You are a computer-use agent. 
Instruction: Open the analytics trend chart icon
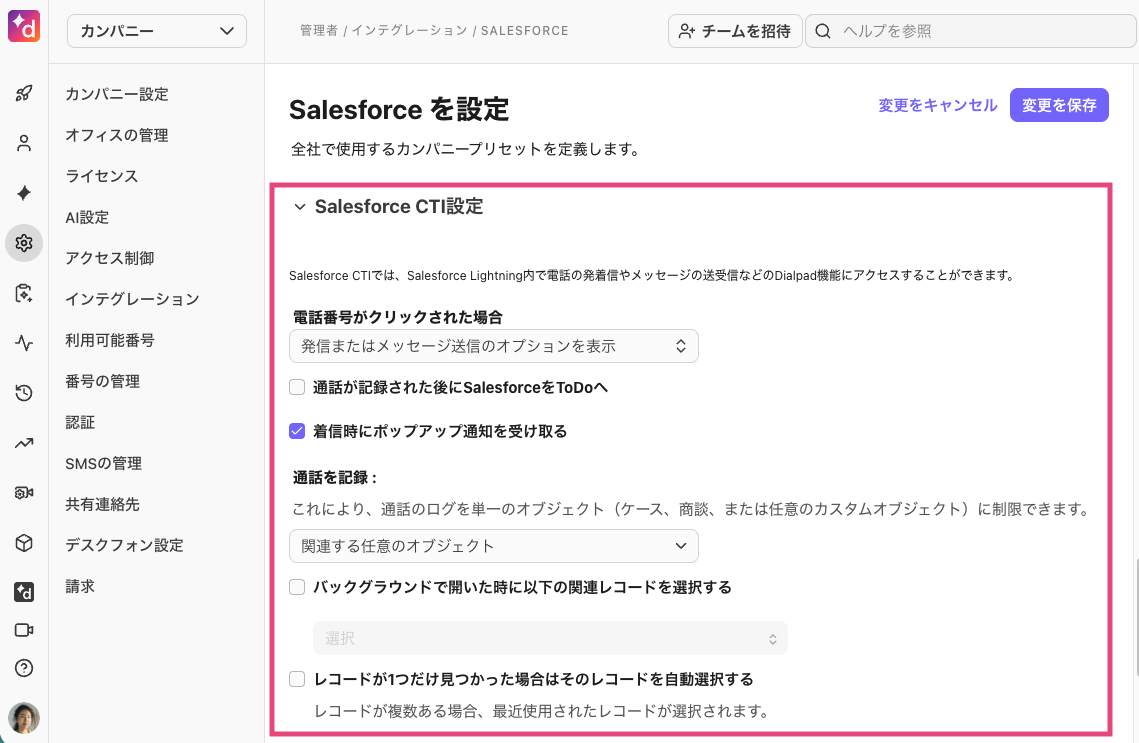(x=23, y=443)
